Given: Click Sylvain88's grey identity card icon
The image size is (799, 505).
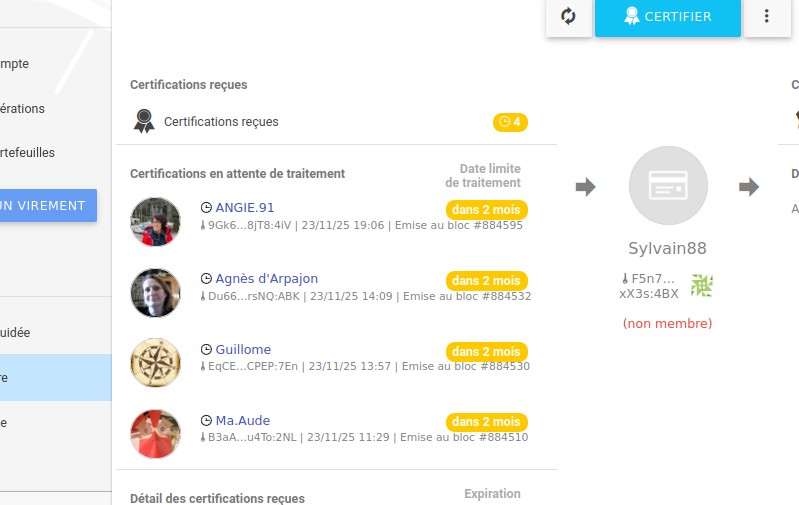Looking at the screenshot, I should (x=668, y=185).
